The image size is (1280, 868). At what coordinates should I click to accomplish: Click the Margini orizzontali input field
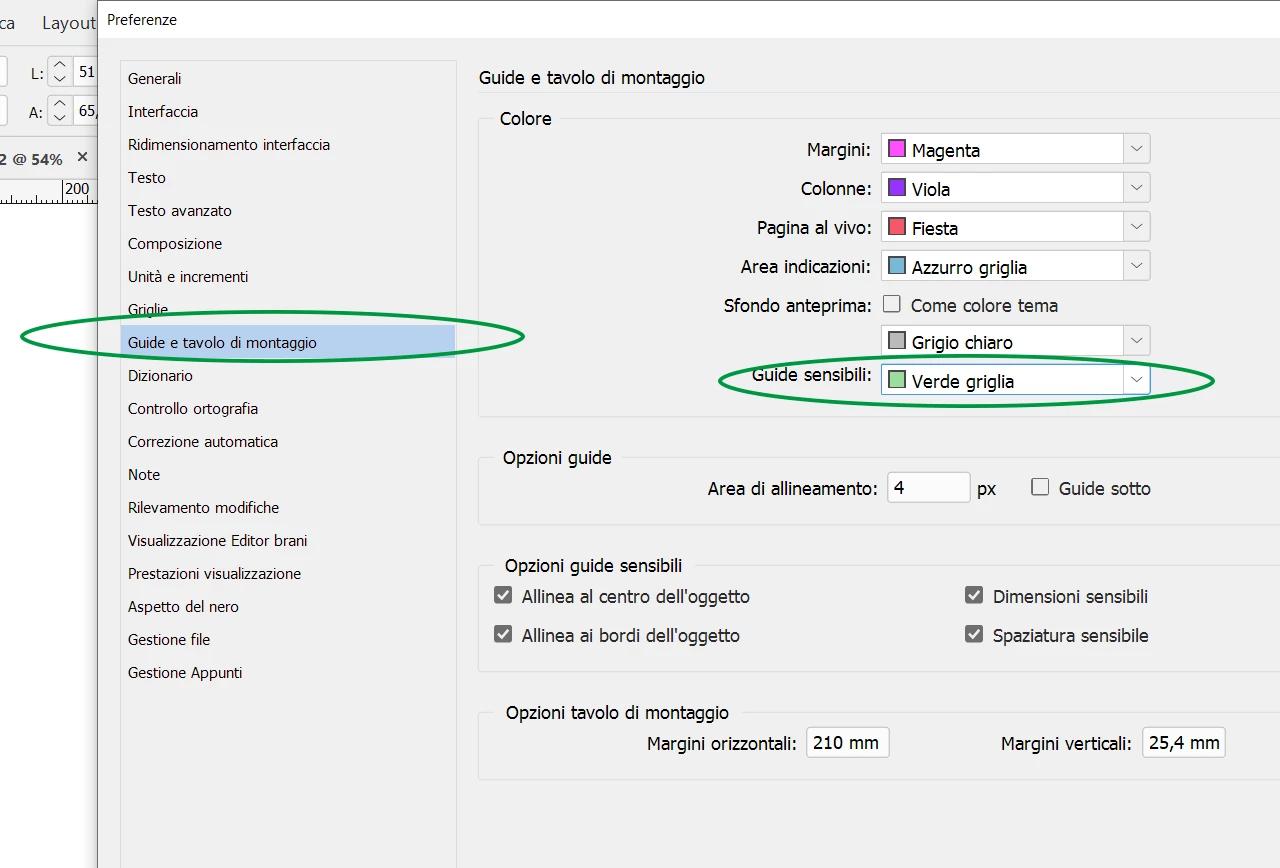pyautogui.click(x=848, y=743)
